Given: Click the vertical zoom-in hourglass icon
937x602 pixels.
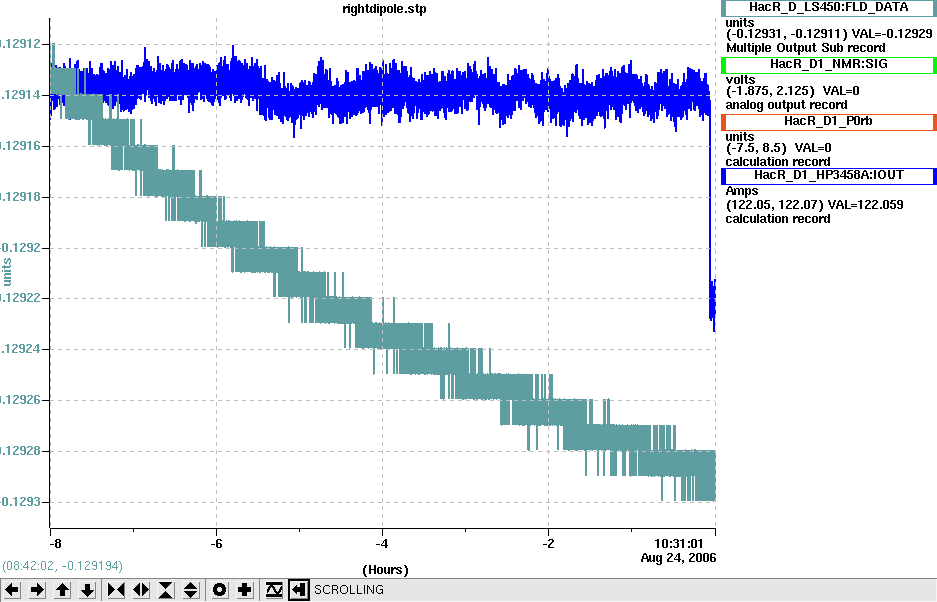Looking at the screenshot, I should (166, 590).
